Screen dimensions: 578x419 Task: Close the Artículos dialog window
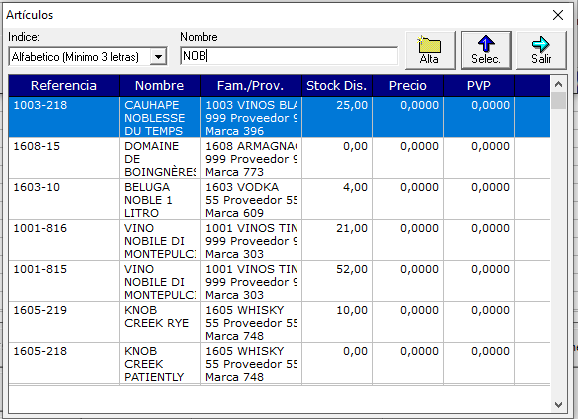tap(558, 15)
